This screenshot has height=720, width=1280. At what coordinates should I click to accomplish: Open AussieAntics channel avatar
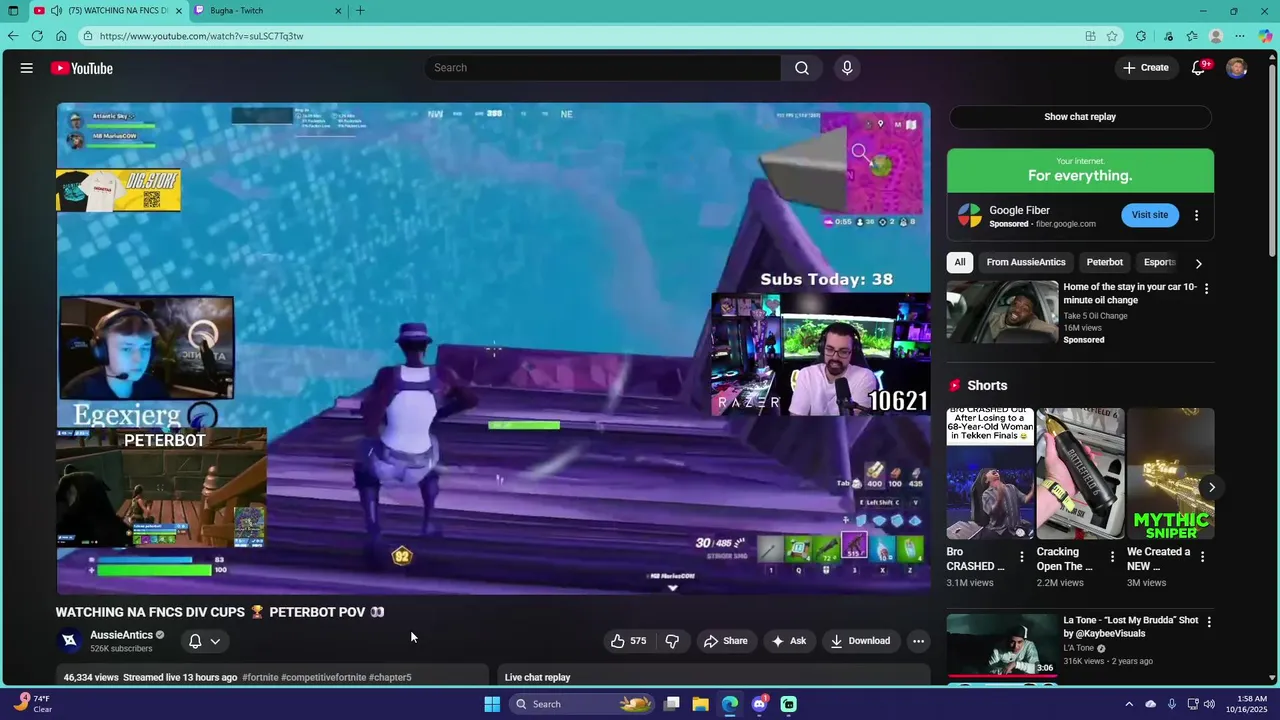pyautogui.click(x=69, y=641)
